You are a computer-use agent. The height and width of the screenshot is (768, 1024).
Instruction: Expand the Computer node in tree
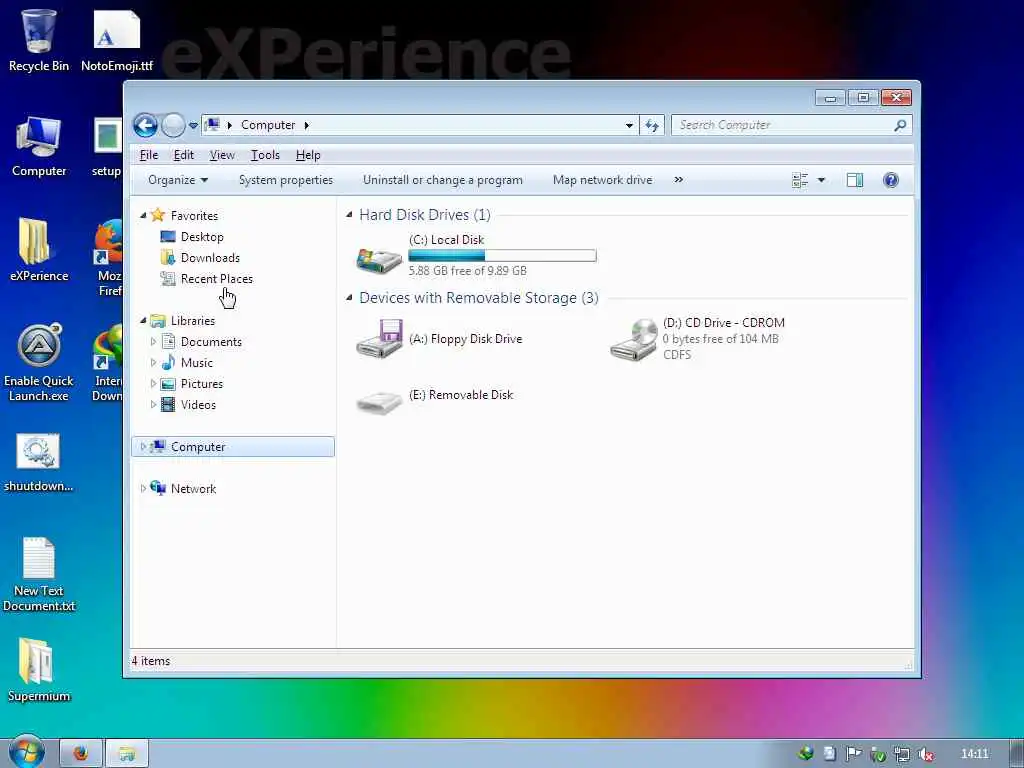tap(143, 447)
